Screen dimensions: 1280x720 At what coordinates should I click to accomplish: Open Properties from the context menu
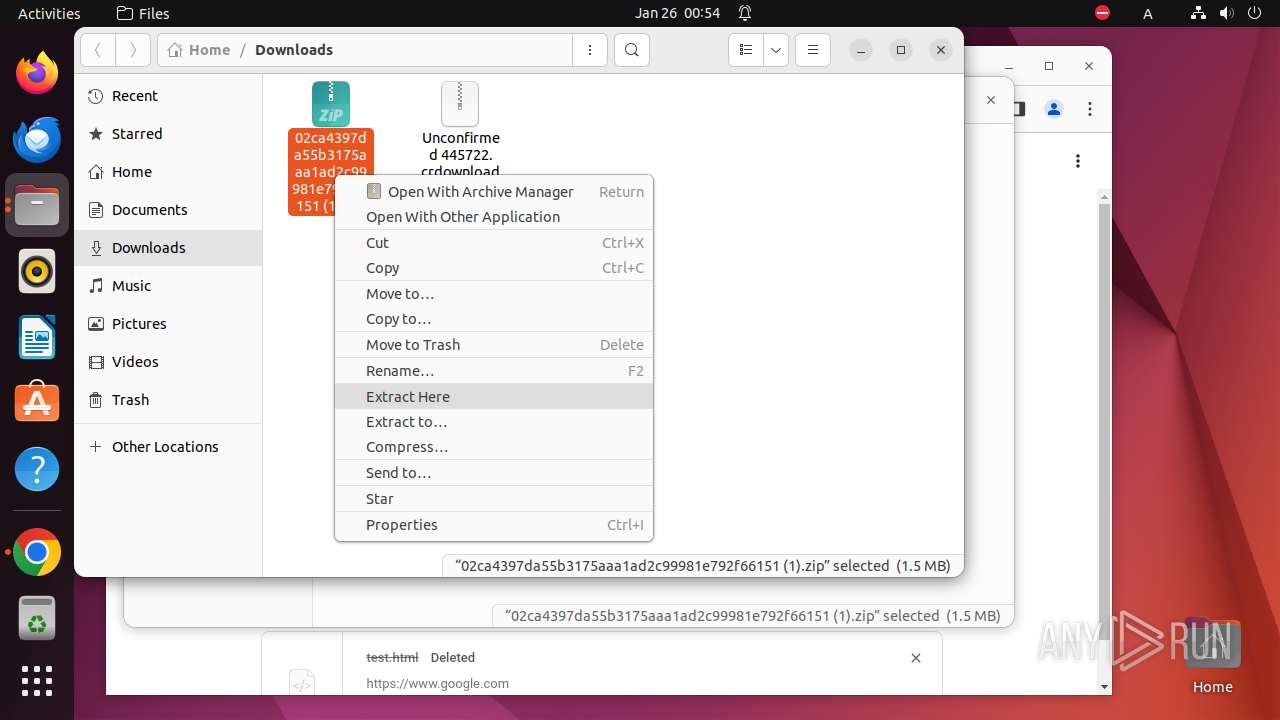494,525
